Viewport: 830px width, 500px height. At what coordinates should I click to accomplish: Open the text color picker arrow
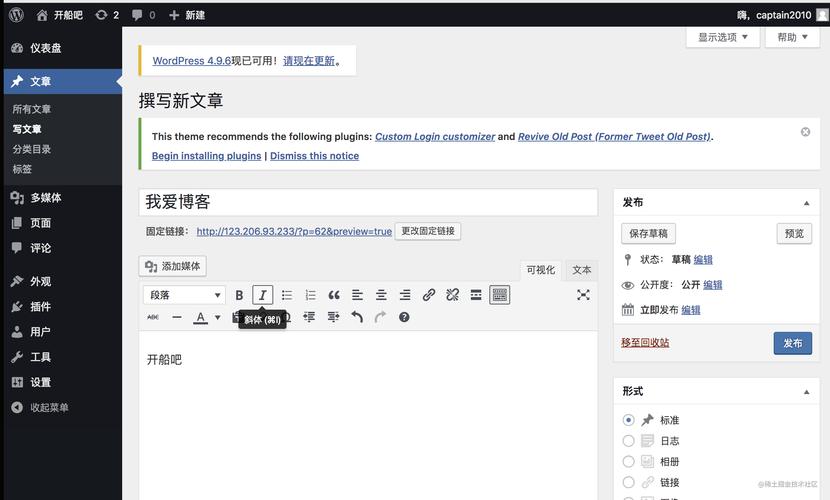218,317
